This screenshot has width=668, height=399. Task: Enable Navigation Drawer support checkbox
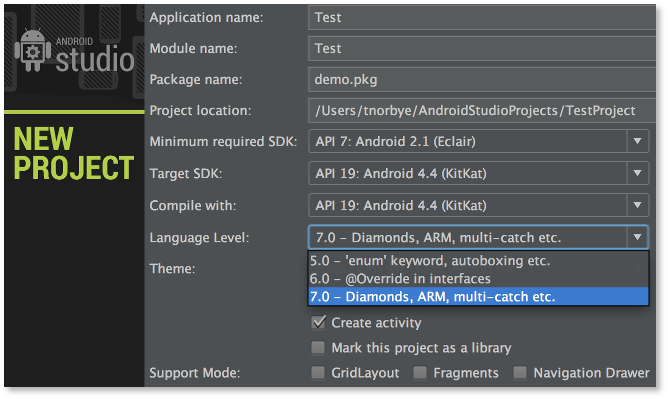(x=520, y=373)
